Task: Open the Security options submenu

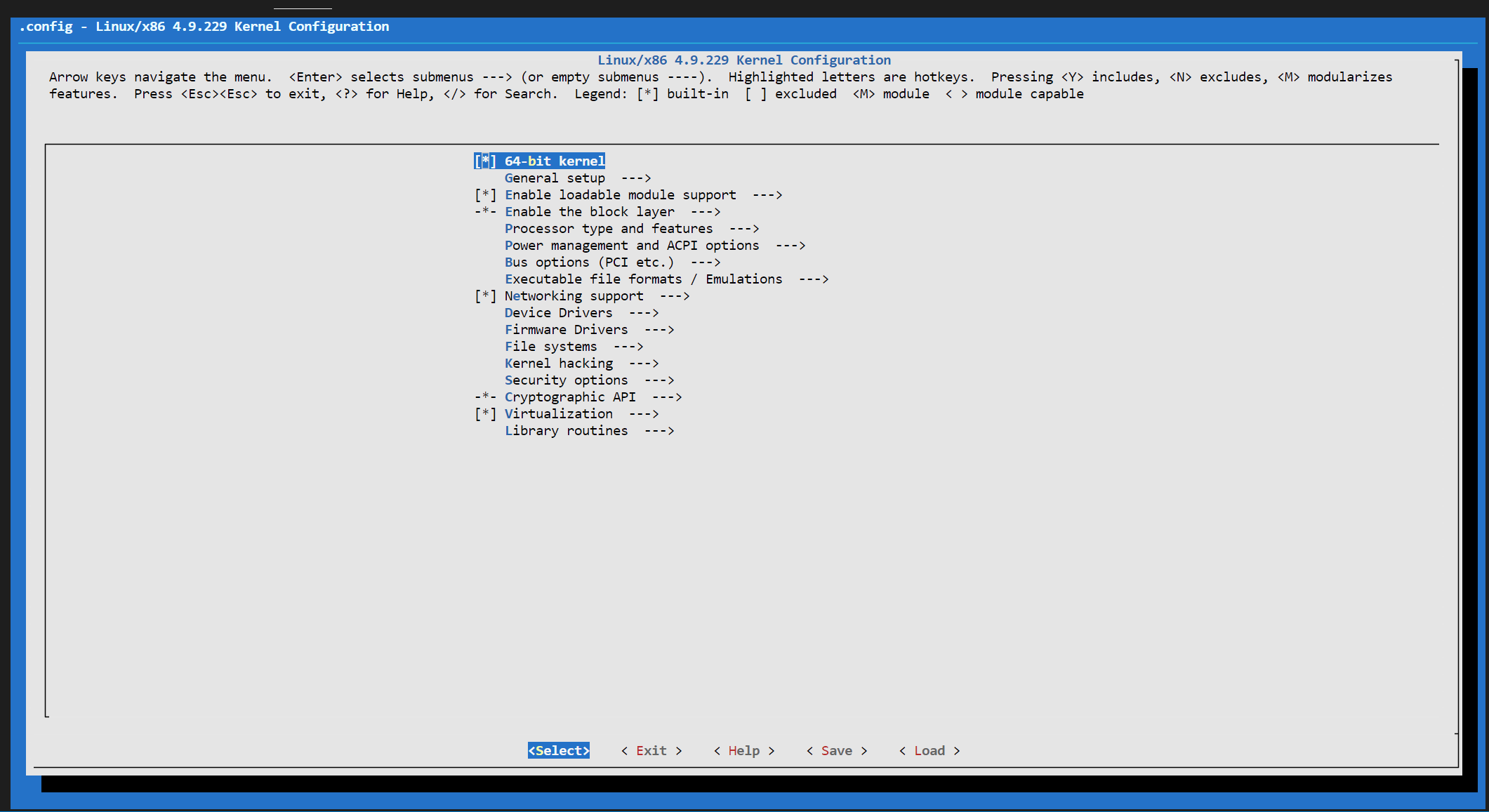Action: point(589,380)
